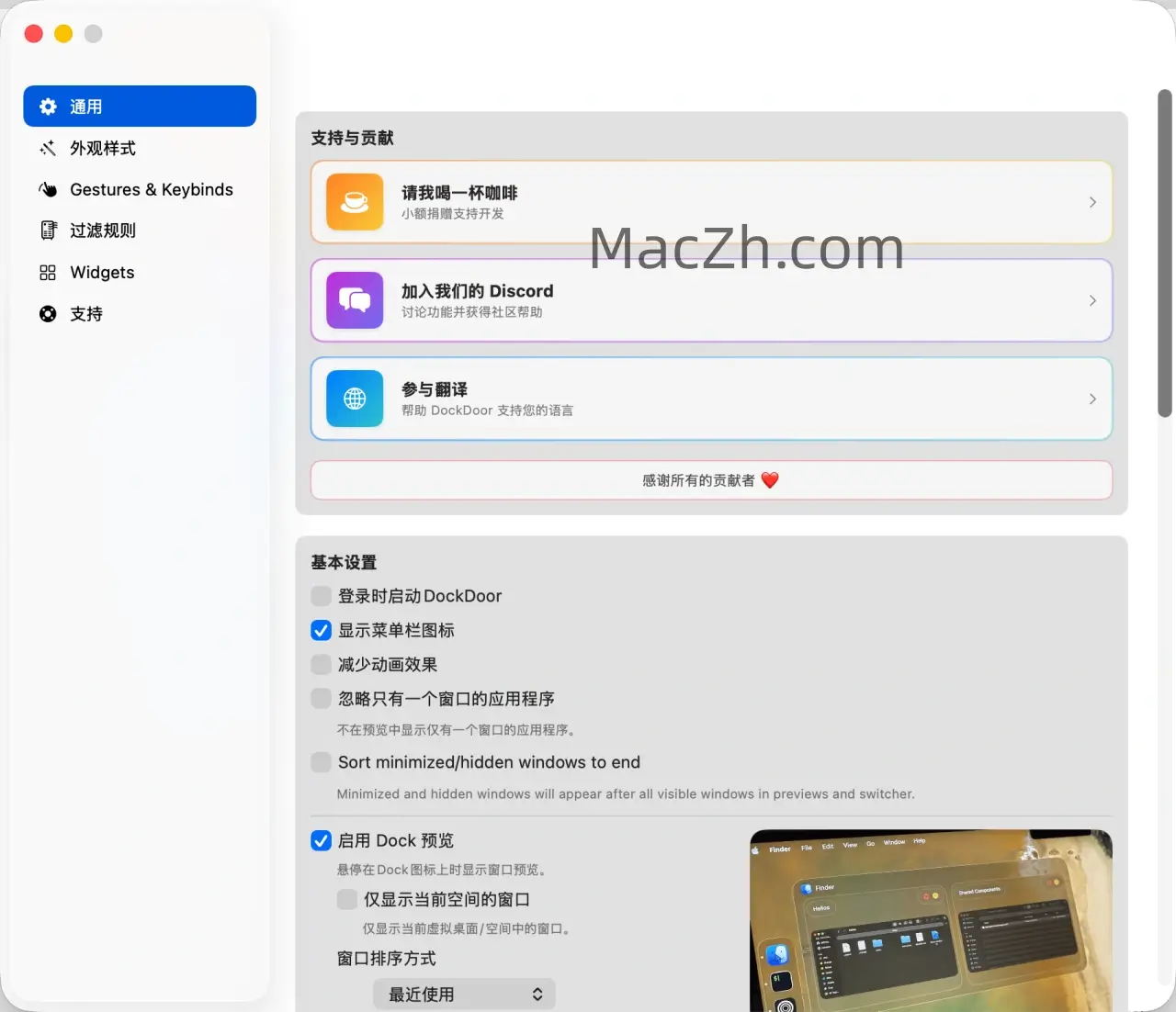Click the 感谢所有的贡献者 button
This screenshot has height=1012, width=1176.
(x=711, y=480)
